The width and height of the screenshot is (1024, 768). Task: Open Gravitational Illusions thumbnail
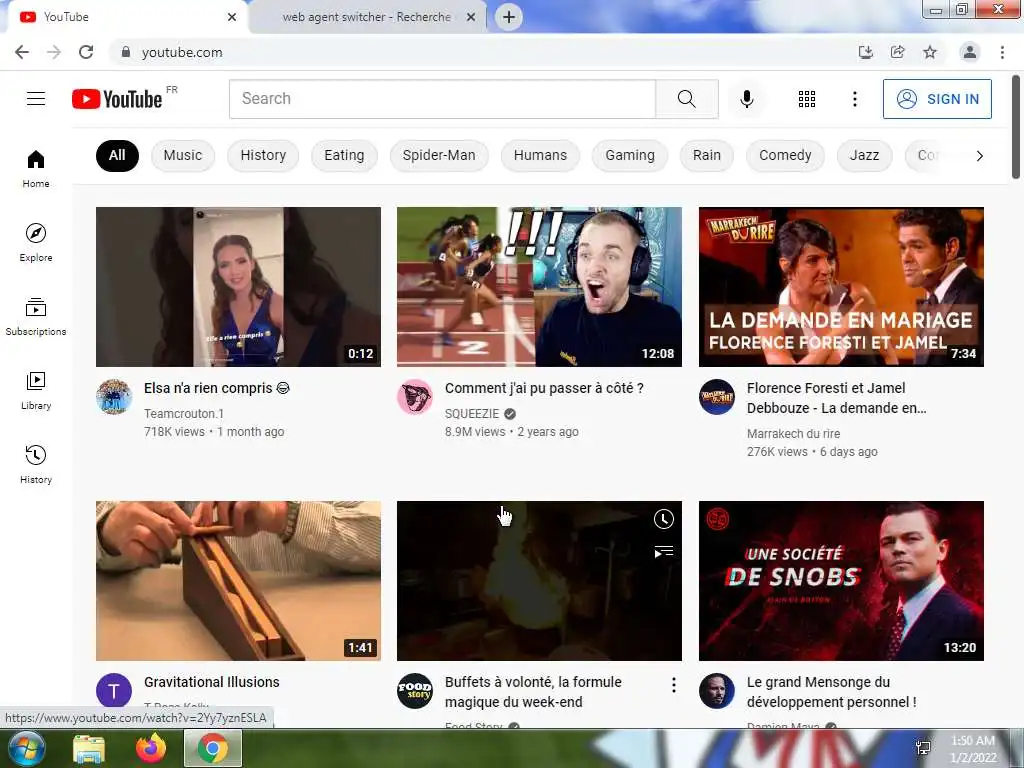pos(238,581)
